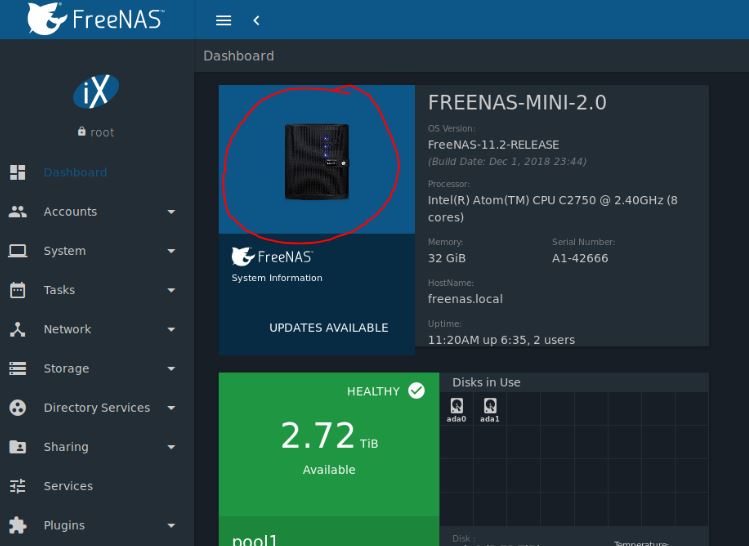This screenshot has width=749, height=546.
Task: Click the HEALTHY checkmark icon
Action: (x=417, y=391)
